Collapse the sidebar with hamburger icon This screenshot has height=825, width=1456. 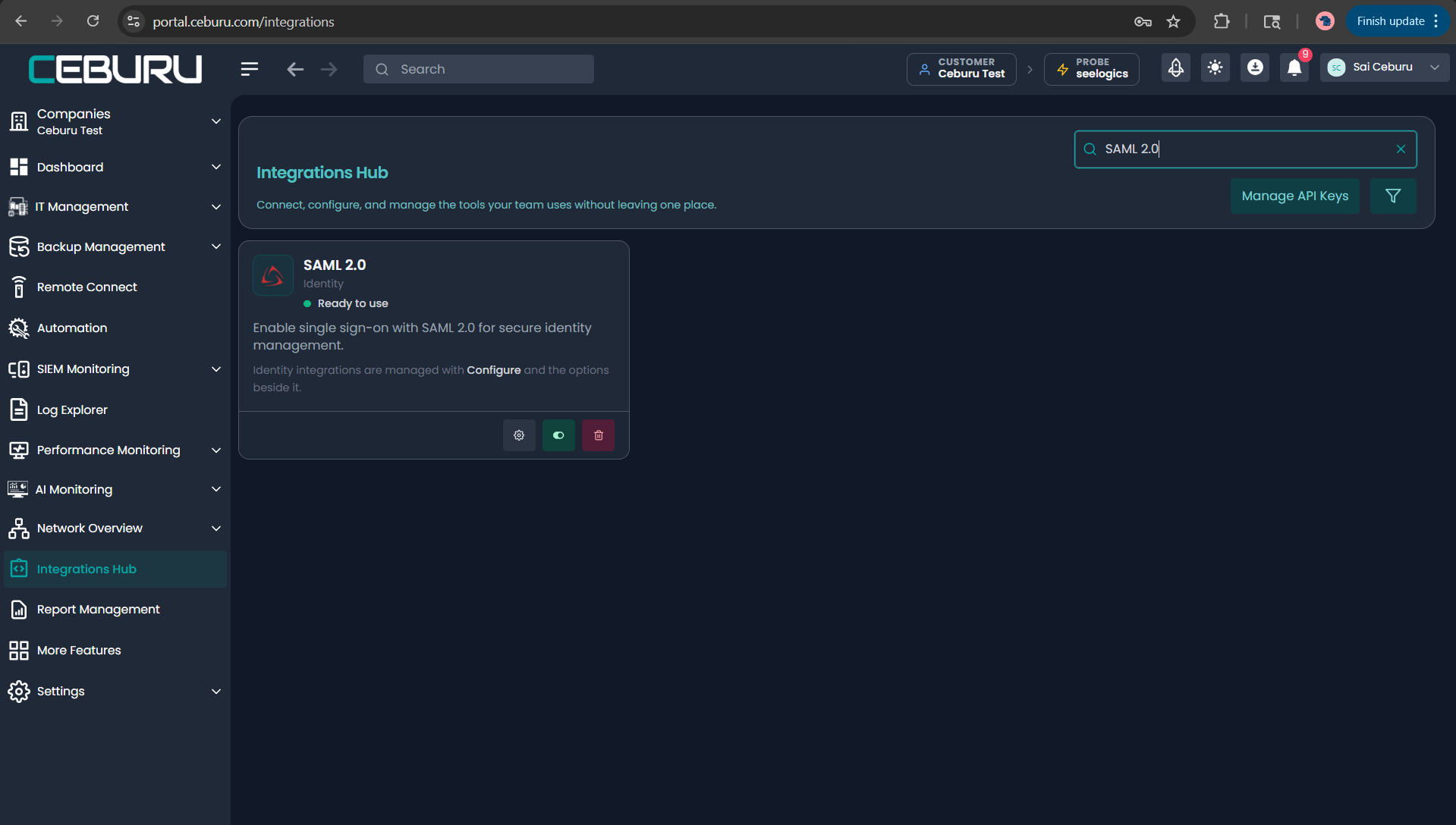pyautogui.click(x=250, y=69)
